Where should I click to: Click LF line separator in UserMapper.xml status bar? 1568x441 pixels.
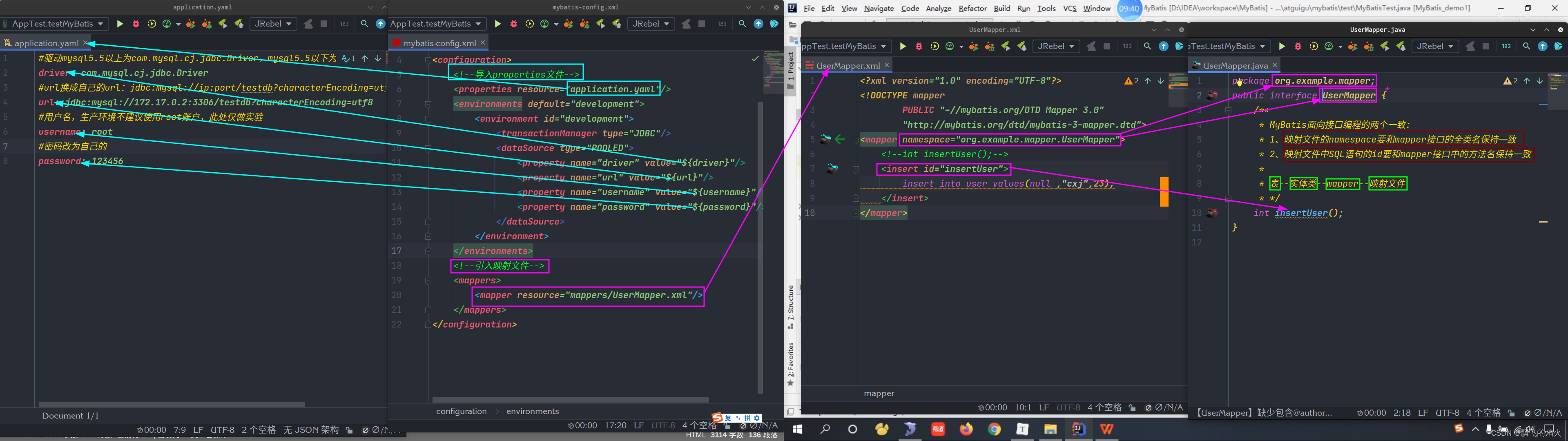point(1044,408)
